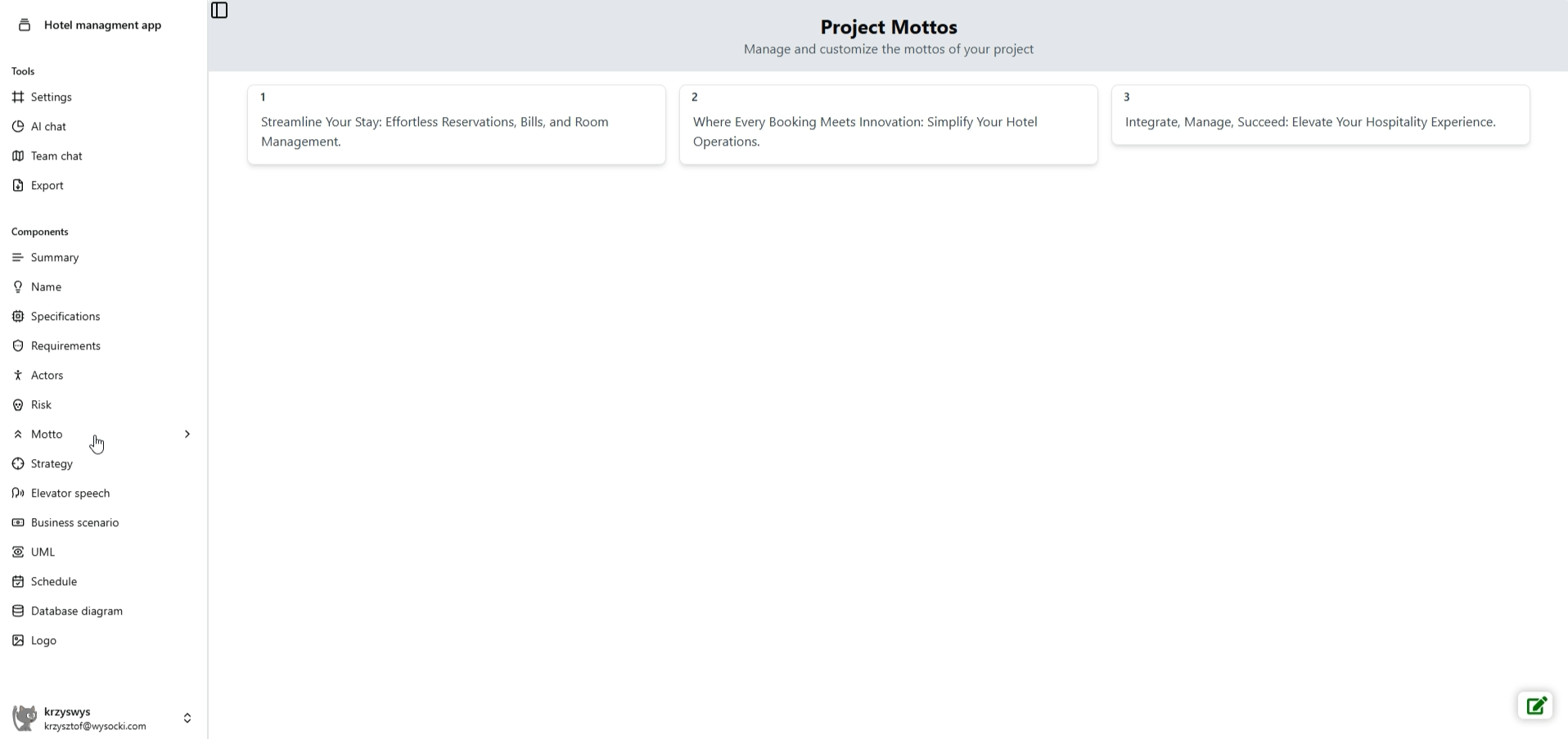1568x739 pixels.
Task: Click the Settings icon in sidebar
Action: pos(18,97)
